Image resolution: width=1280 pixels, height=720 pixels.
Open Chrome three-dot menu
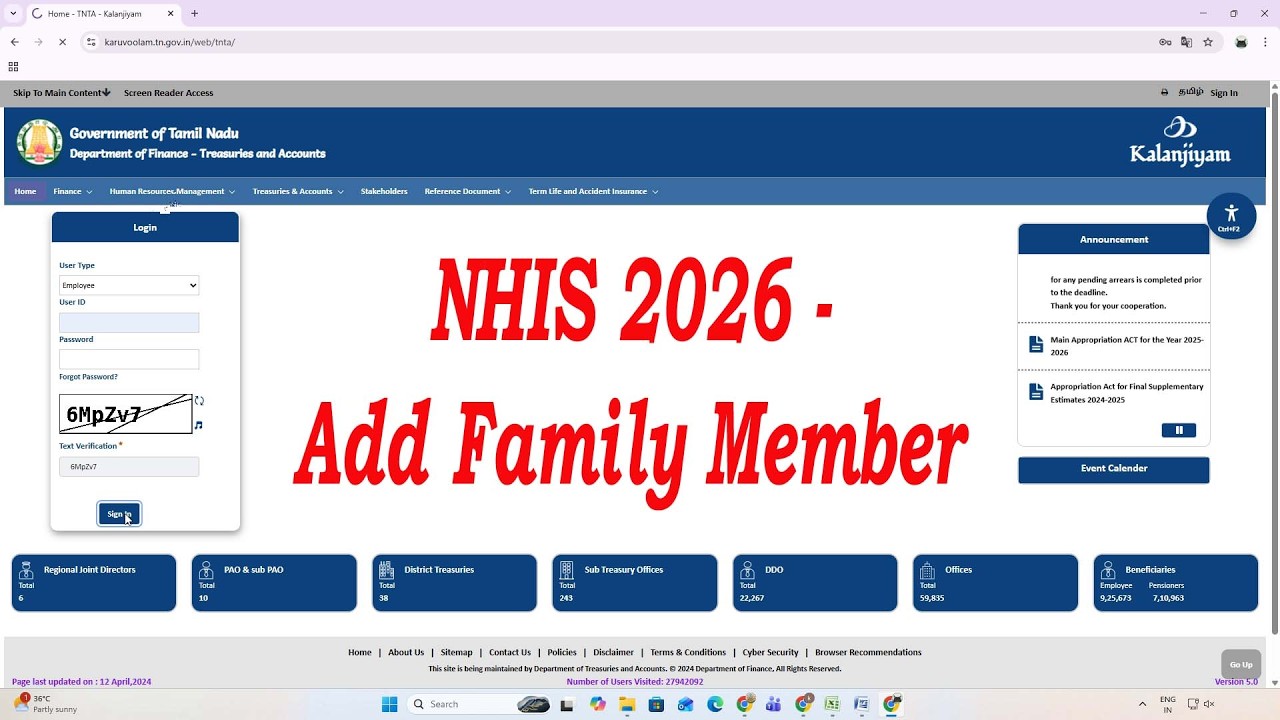pos(1265,42)
